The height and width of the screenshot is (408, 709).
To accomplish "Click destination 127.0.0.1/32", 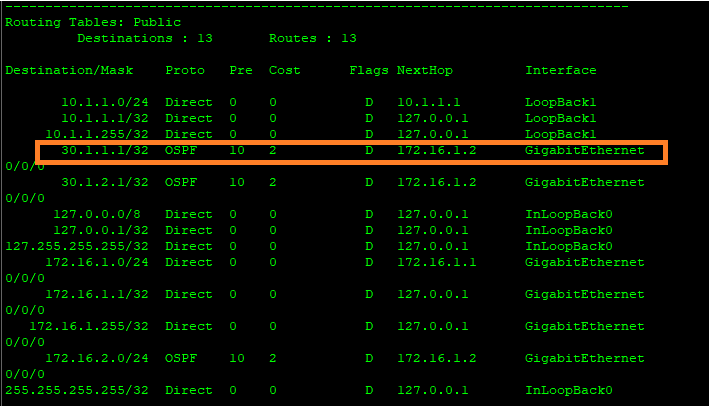I will (101, 231).
